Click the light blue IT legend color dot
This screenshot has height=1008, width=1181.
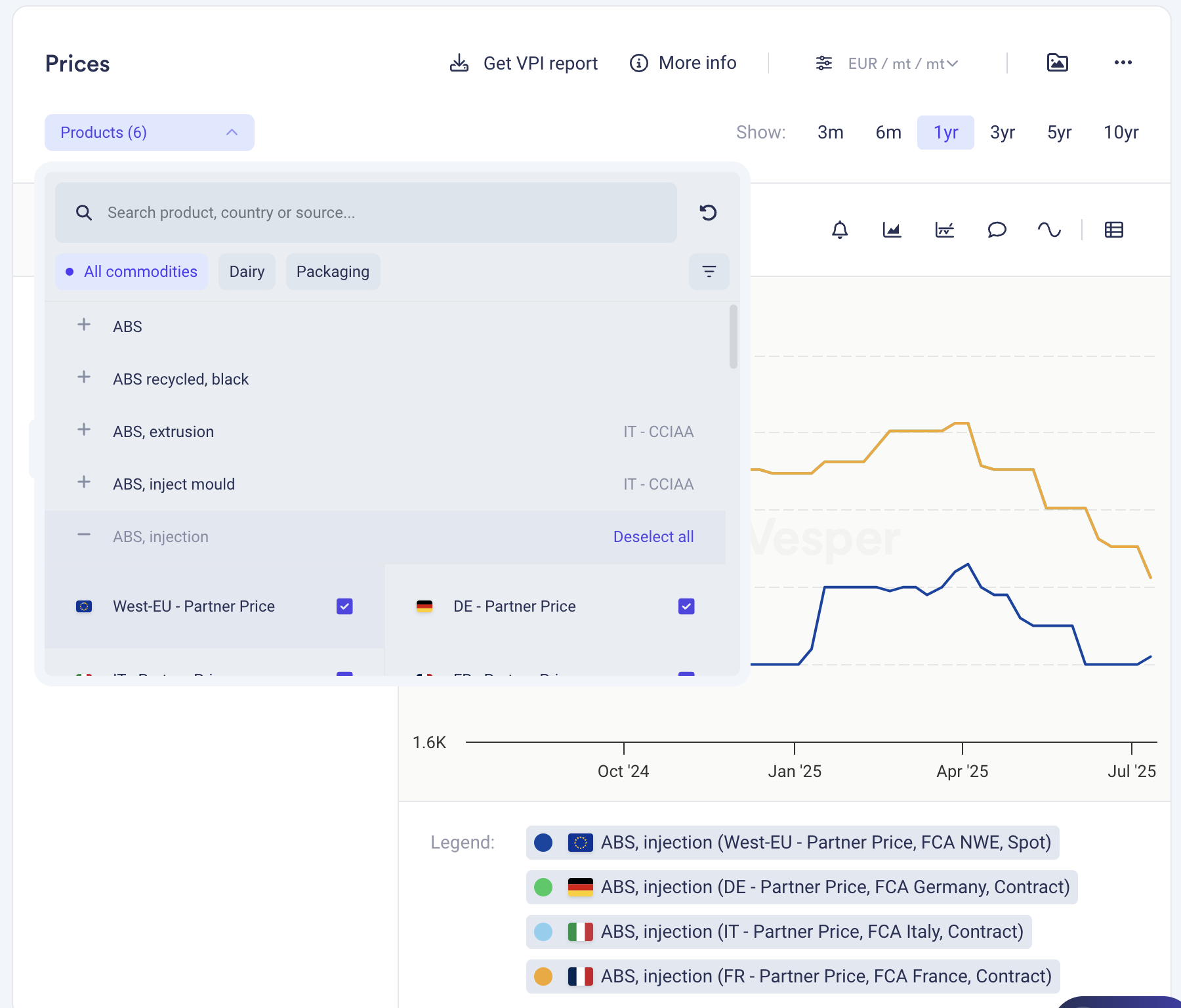(543, 932)
